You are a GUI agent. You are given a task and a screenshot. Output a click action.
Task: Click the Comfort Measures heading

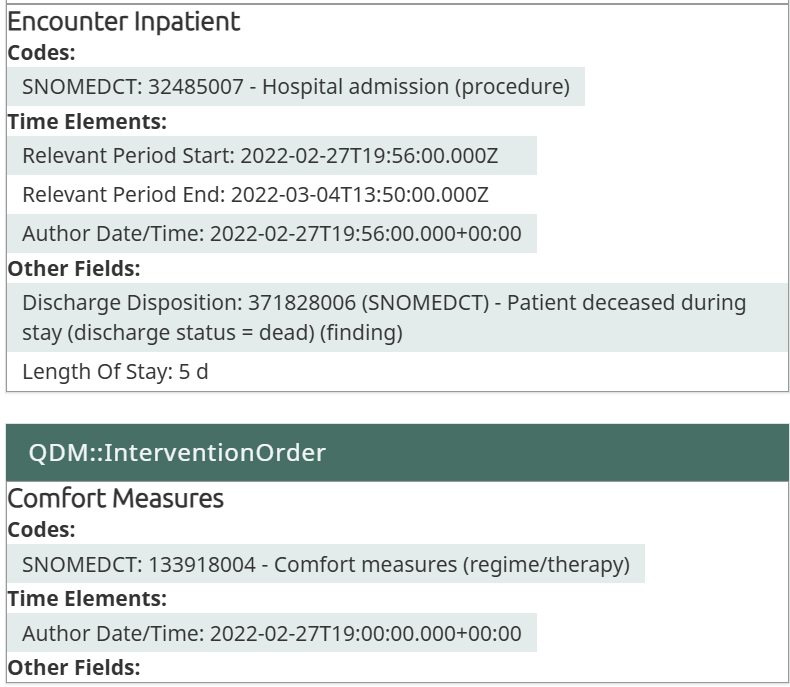pos(116,498)
